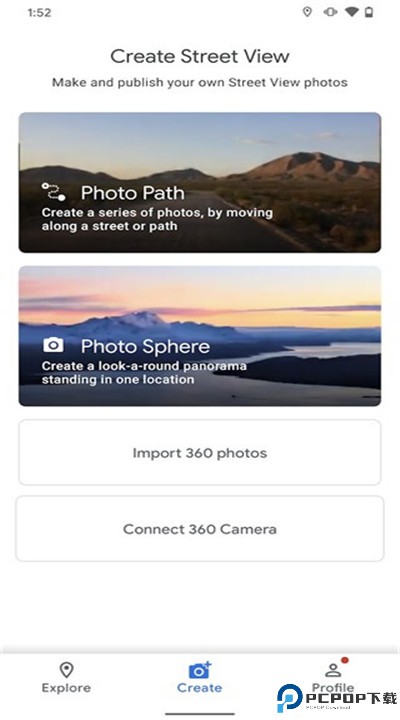Tap the red notification dot on Profile
The image size is (400, 720).
click(x=344, y=660)
